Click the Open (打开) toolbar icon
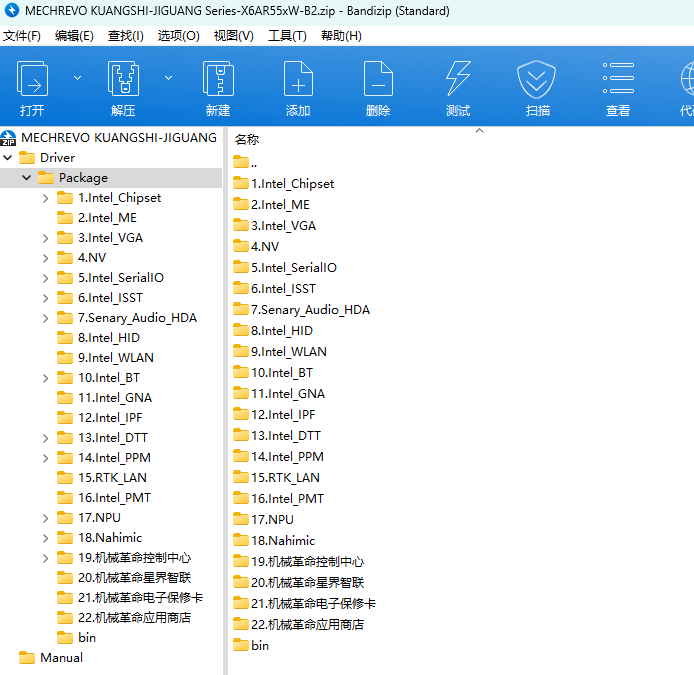Image resolution: width=694 pixels, height=675 pixels. pos(32,79)
